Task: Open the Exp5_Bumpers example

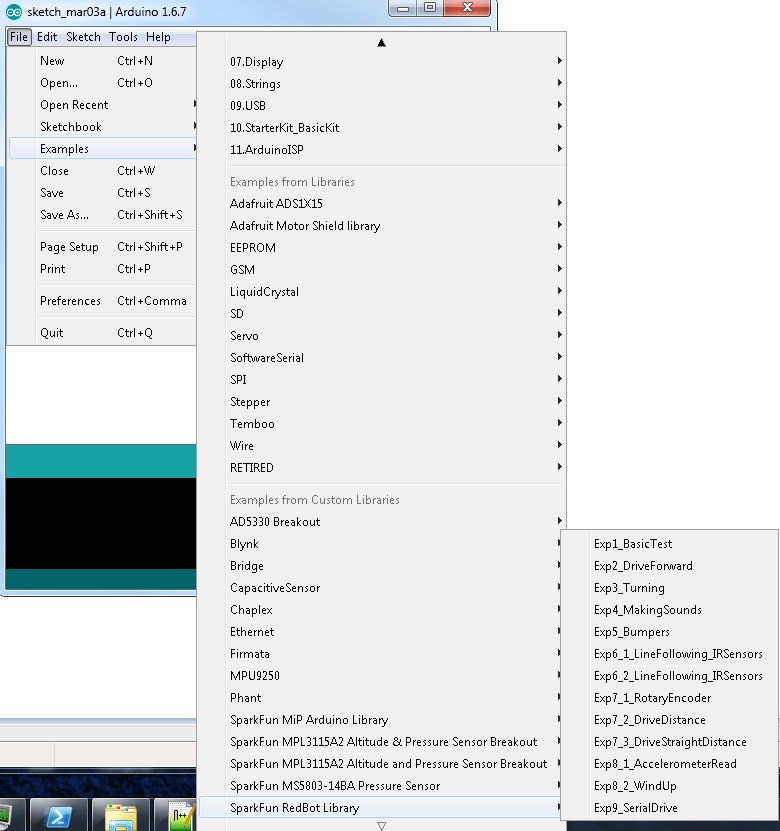Action: coord(669,632)
